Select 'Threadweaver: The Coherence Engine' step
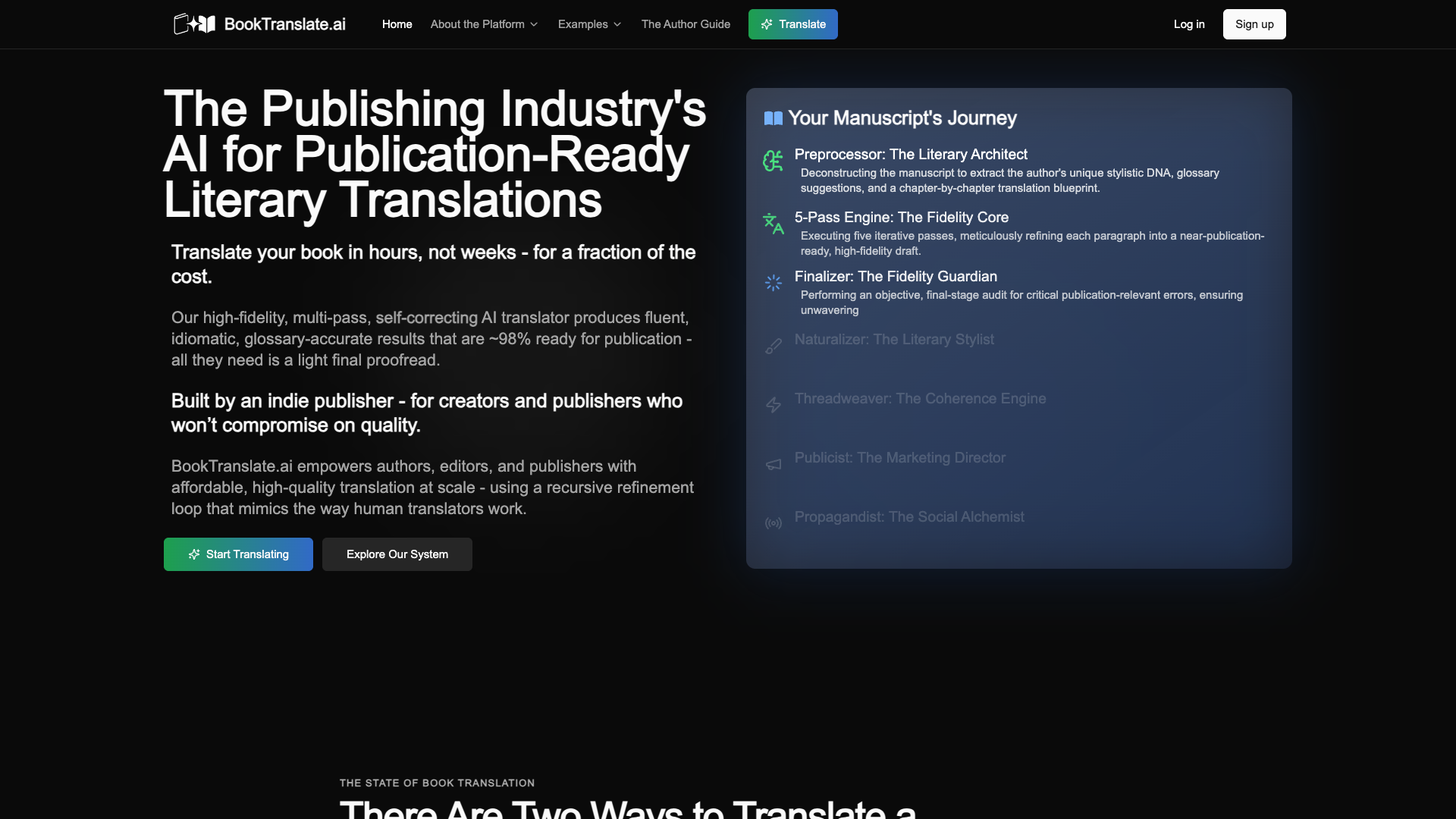 [920, 399]
